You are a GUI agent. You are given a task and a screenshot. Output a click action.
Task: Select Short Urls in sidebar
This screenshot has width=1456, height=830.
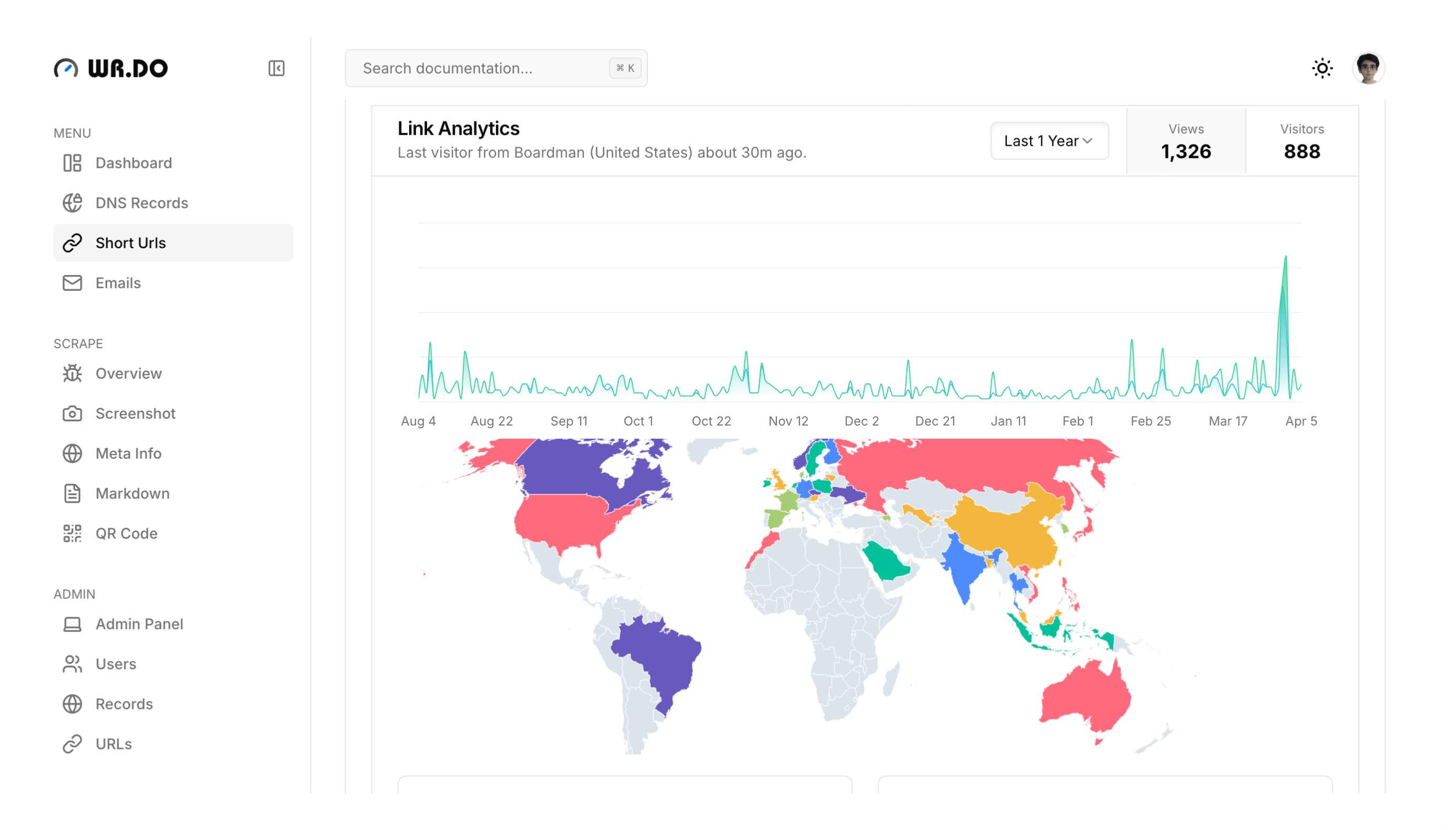click(130, 243)
